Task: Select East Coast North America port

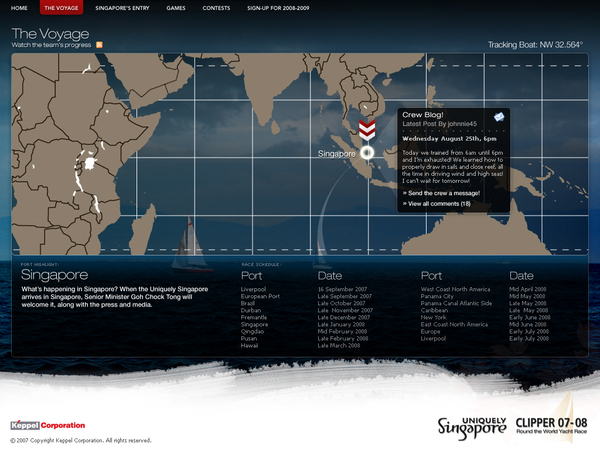Action: pos(454,324)
